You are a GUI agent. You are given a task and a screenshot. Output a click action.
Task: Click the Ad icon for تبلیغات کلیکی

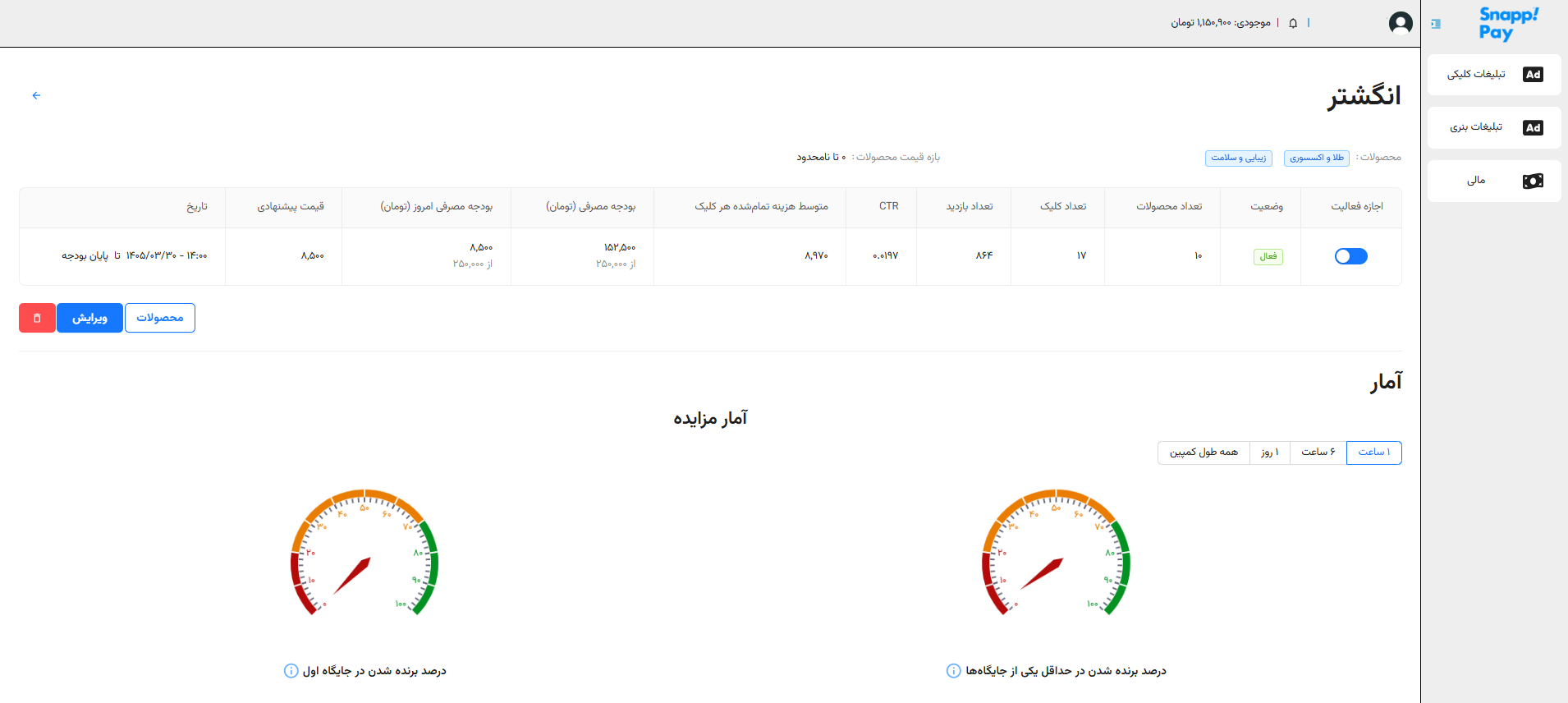[x=1533, y=75]
